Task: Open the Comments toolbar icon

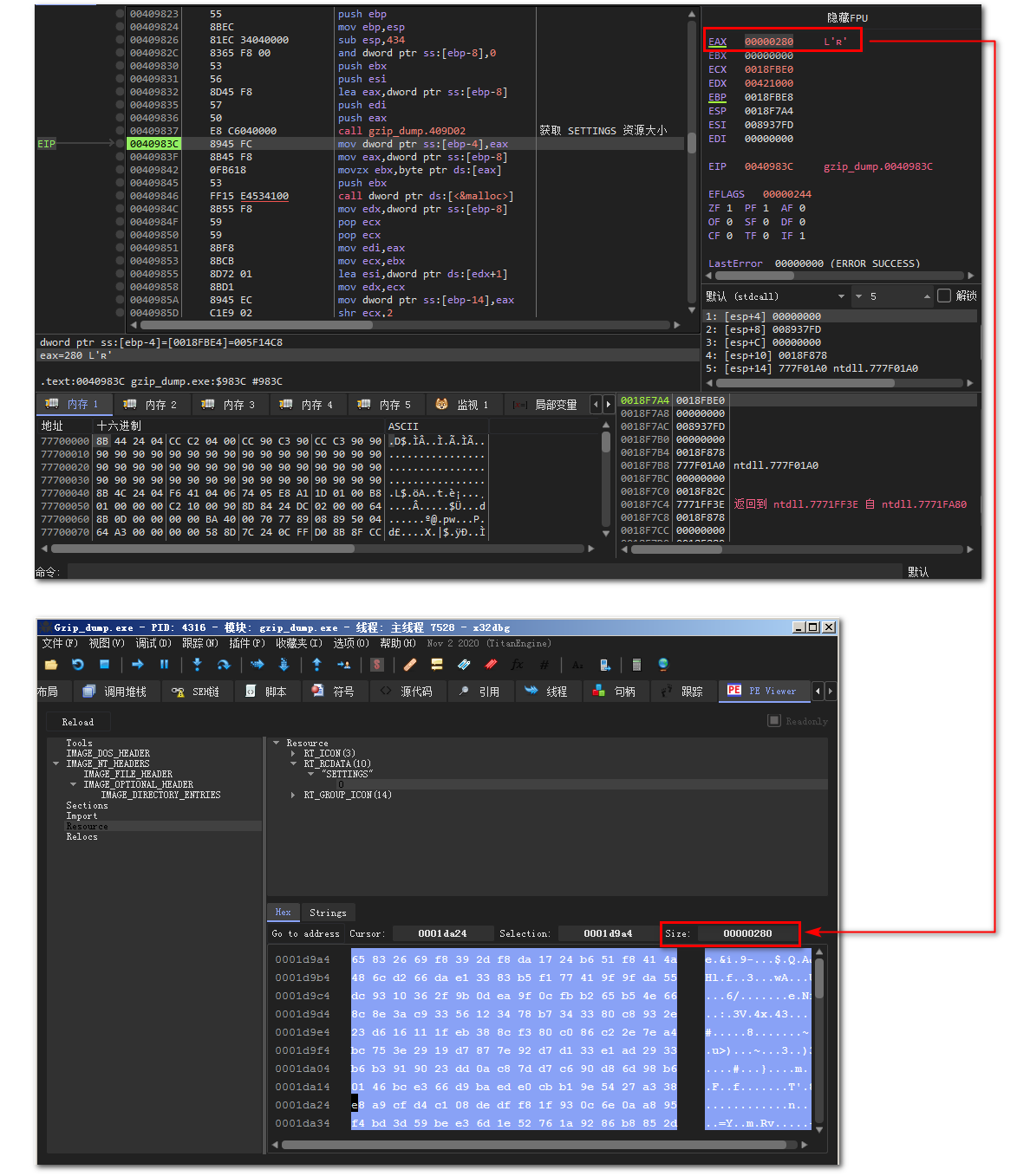Action: pyautogui.click(x=437, y=665)
